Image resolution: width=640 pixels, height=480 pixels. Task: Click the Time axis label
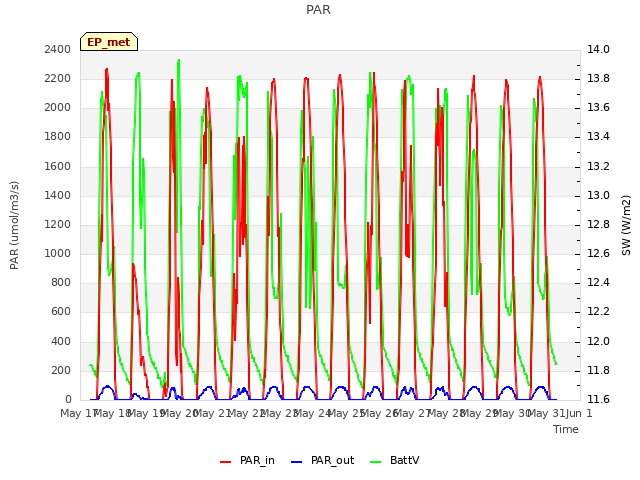click(x=566, y=429)
